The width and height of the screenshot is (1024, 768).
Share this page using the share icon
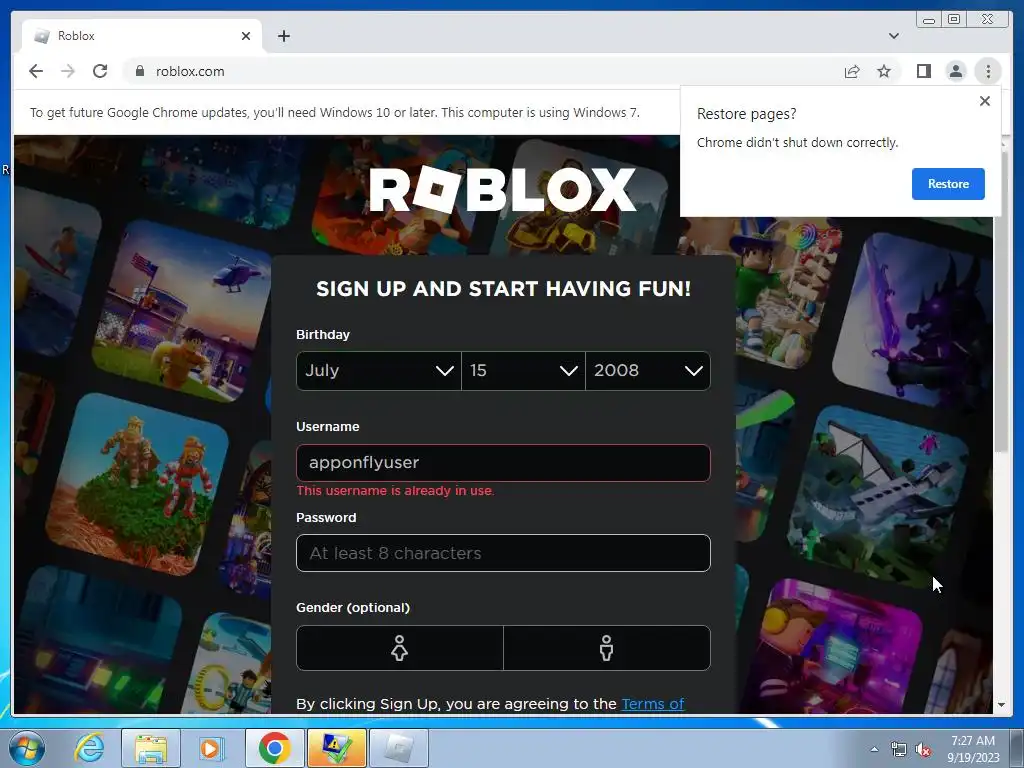tap(852, 71)
